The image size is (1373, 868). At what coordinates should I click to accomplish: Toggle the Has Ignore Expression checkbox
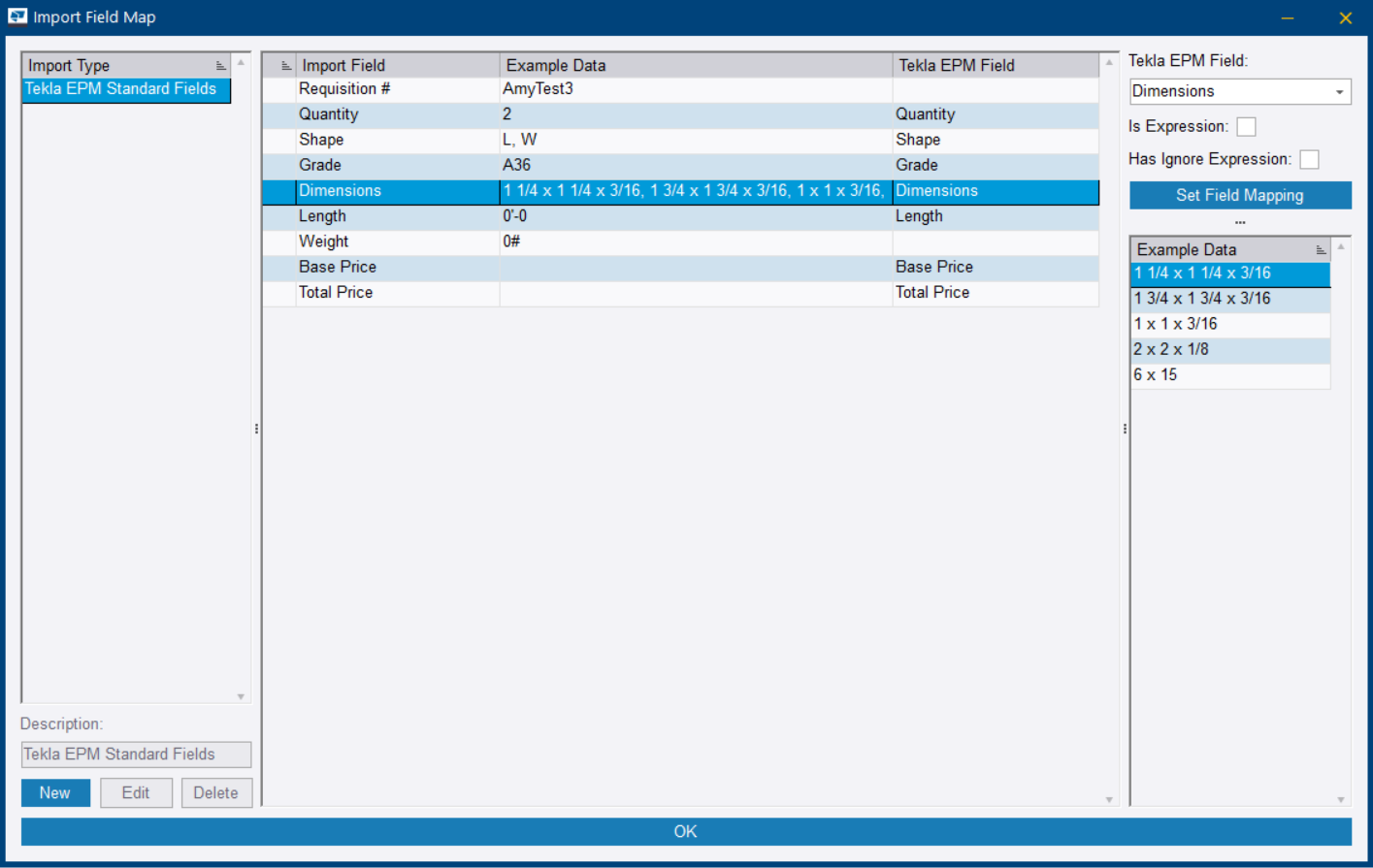pos(1309,159)
